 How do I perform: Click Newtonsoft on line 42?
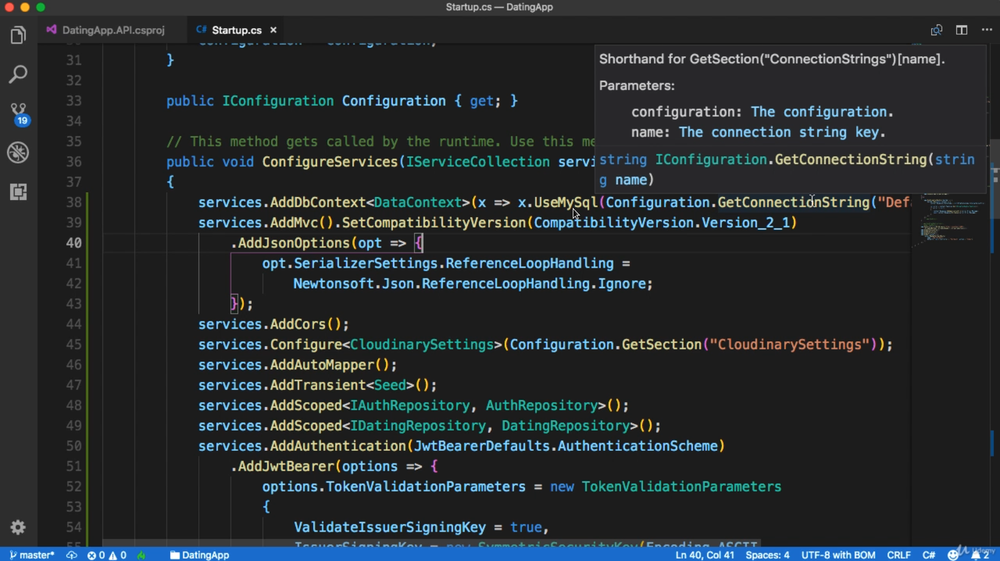pos(334,284)
